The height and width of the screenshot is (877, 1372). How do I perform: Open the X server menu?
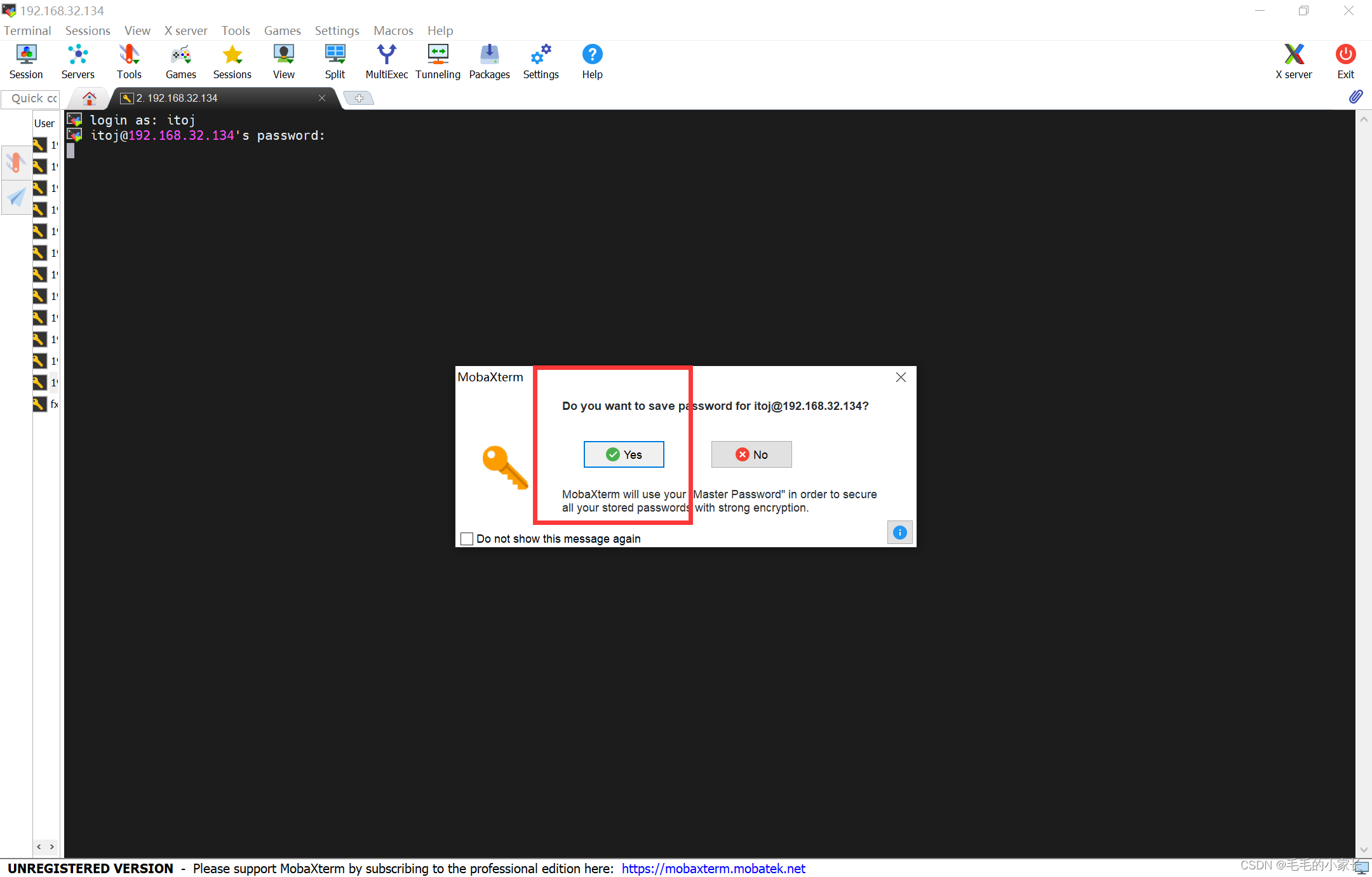(185, 31)
